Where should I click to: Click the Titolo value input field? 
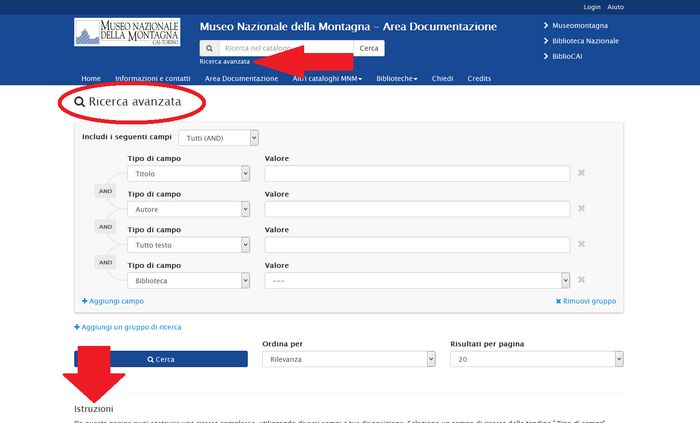pyautogui.click(x=417, y=174)
